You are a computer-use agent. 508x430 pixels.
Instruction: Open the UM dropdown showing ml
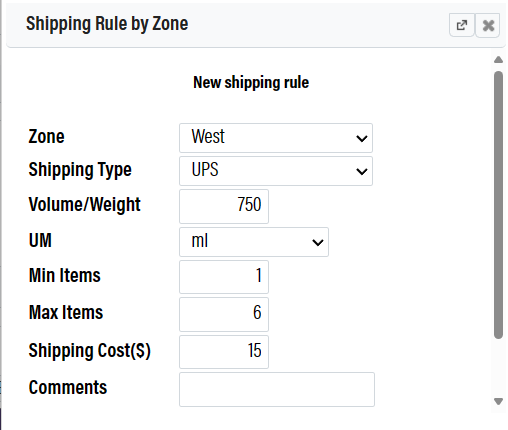254,242
